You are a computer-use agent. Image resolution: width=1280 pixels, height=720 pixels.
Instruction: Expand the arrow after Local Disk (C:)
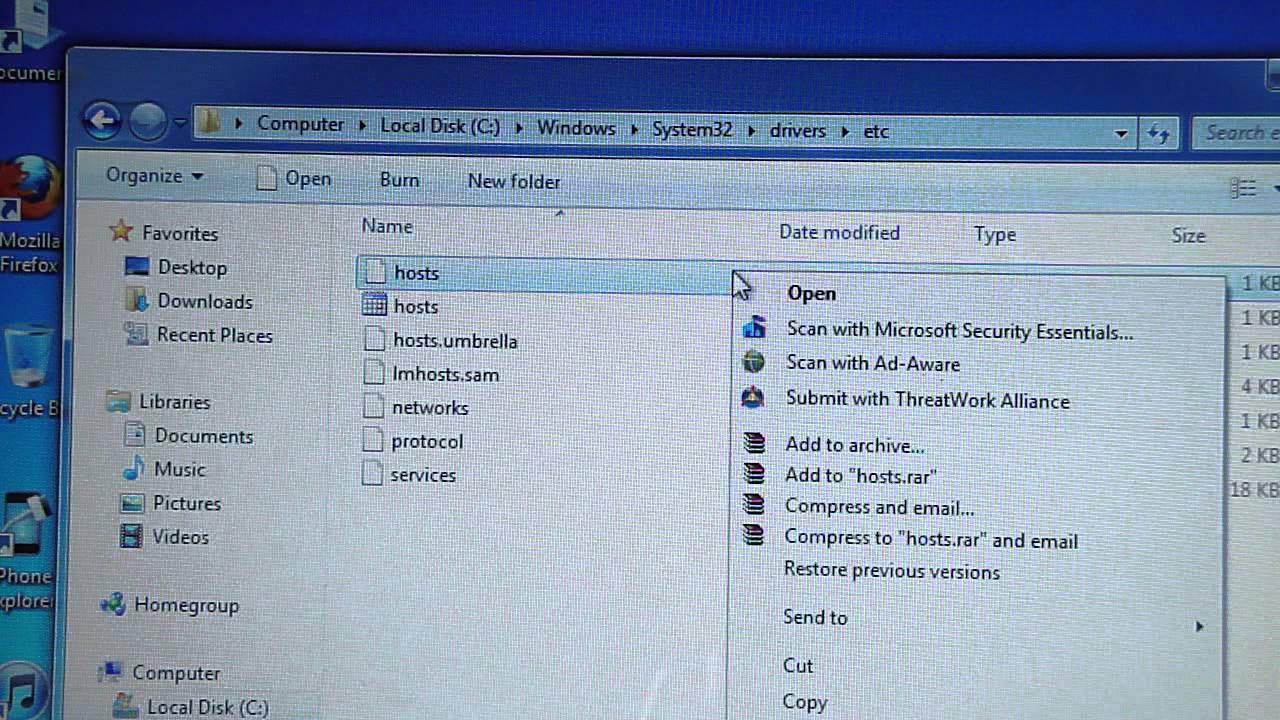pyautogui.click(x=519, y=128)
